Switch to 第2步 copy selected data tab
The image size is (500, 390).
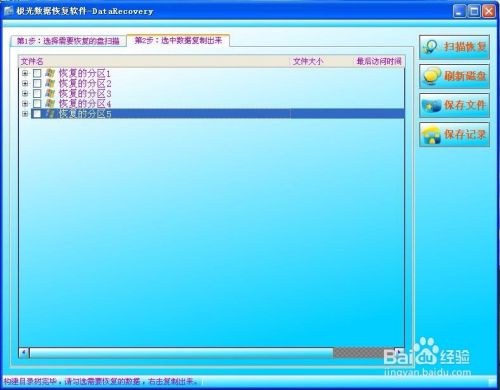click(x=178, y=40)
